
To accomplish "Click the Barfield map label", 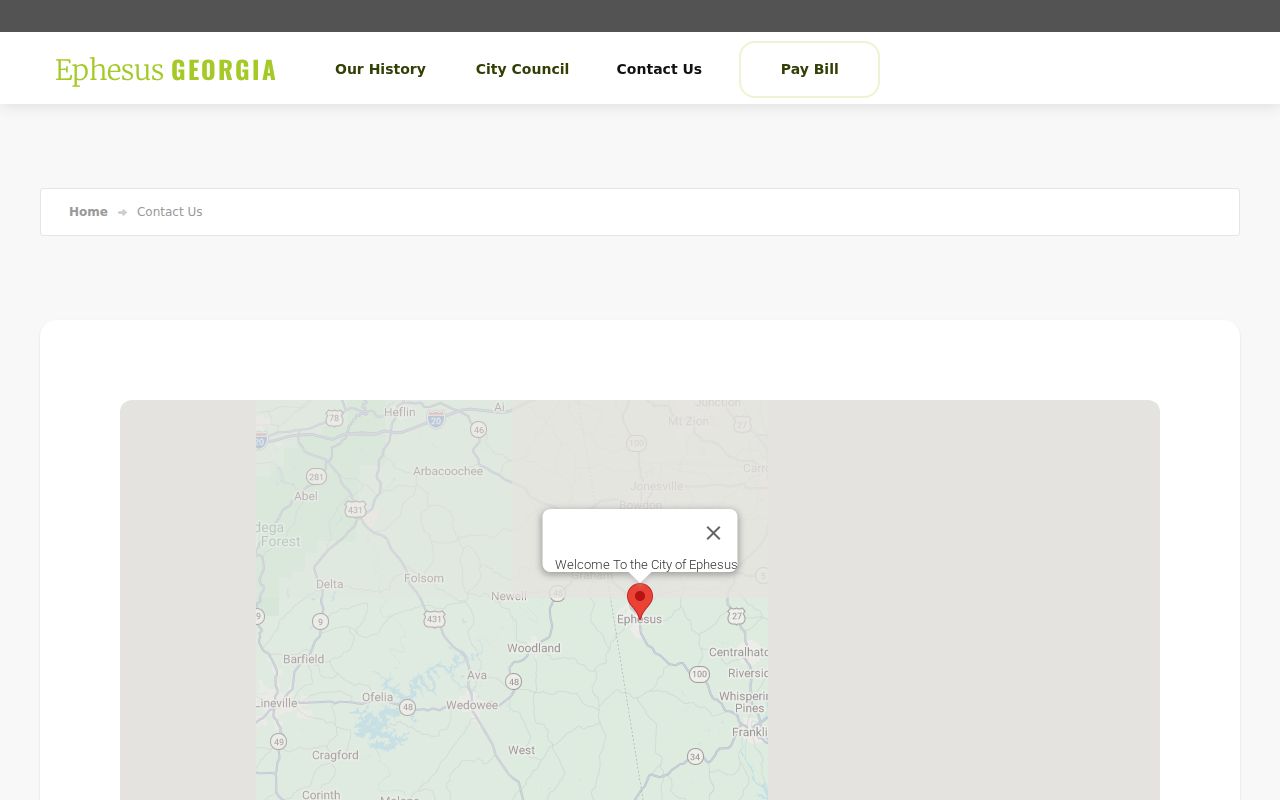I will [x=303, y=659].
